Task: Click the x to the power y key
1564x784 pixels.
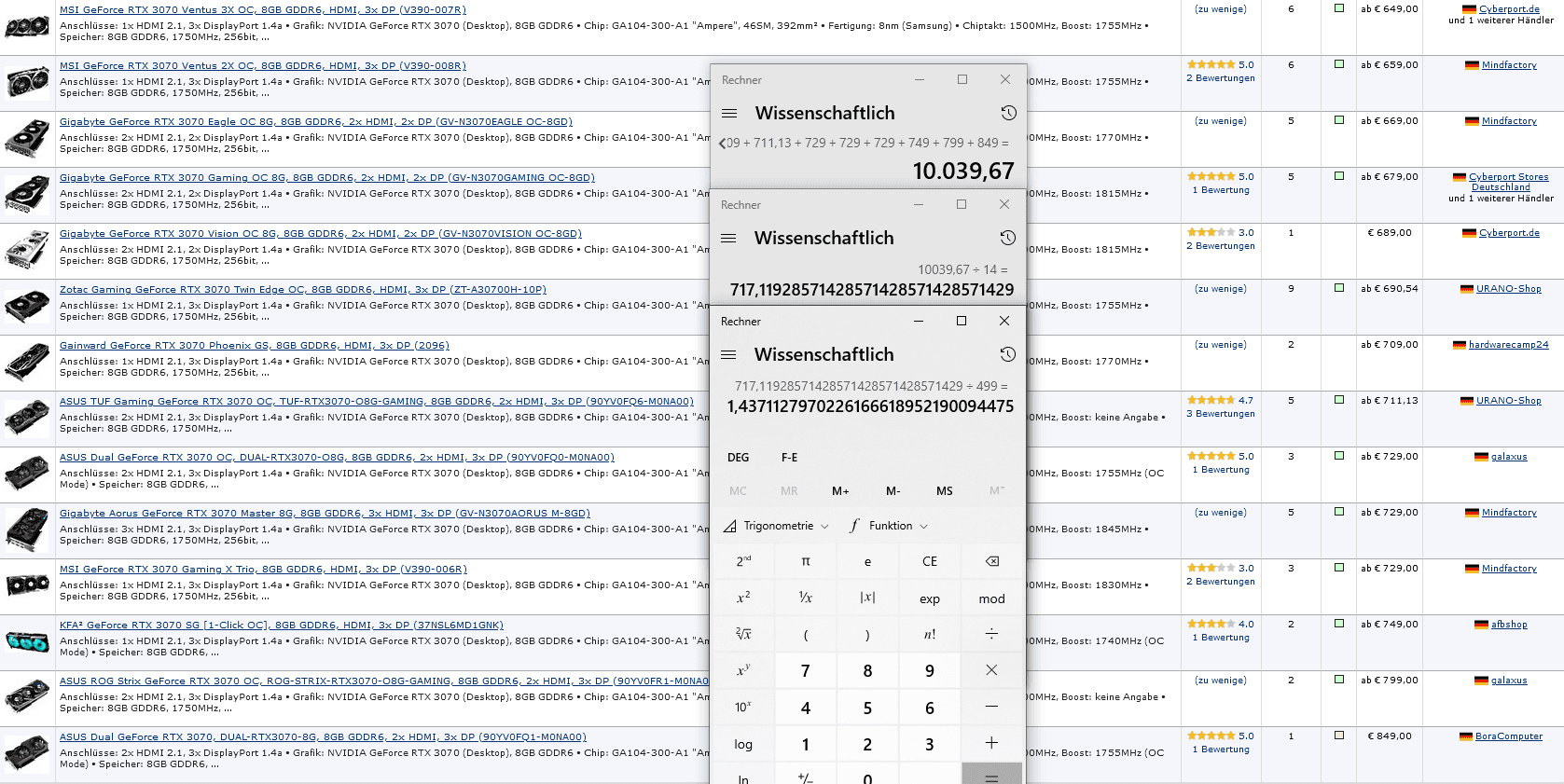Action: click(743, 670)
